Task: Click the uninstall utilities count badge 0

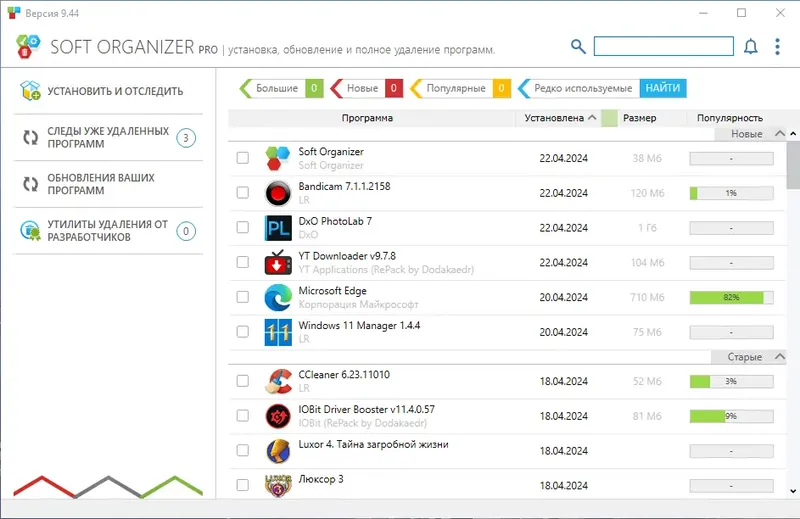Action: (186, 231)
